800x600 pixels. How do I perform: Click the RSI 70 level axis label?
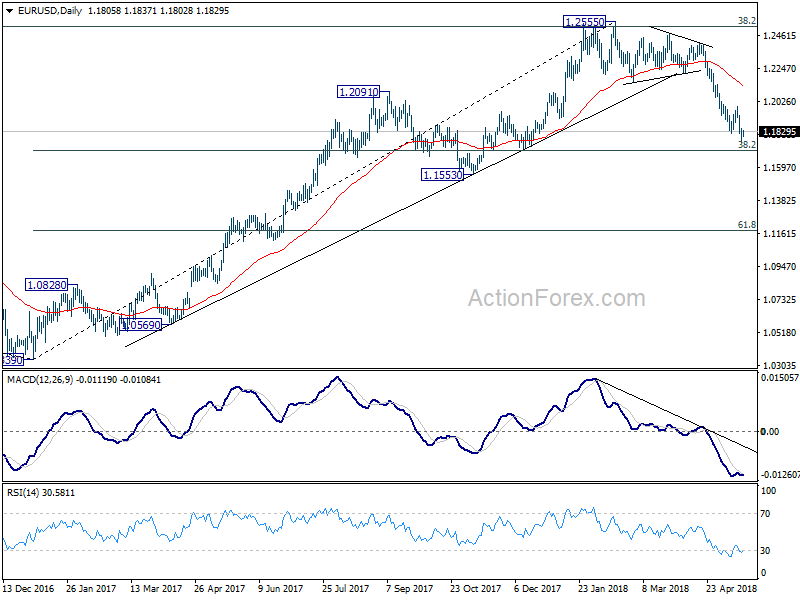(x=765, y=514)
